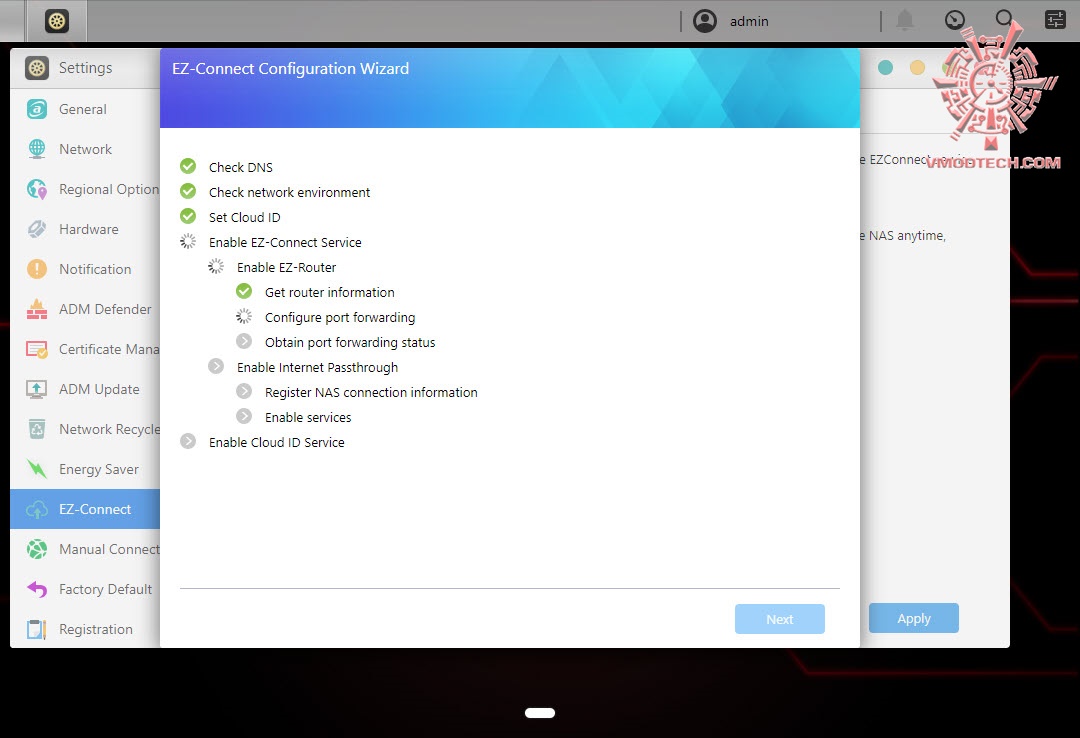Click the teal window control button
The image size is (1080, 738).
886,67
